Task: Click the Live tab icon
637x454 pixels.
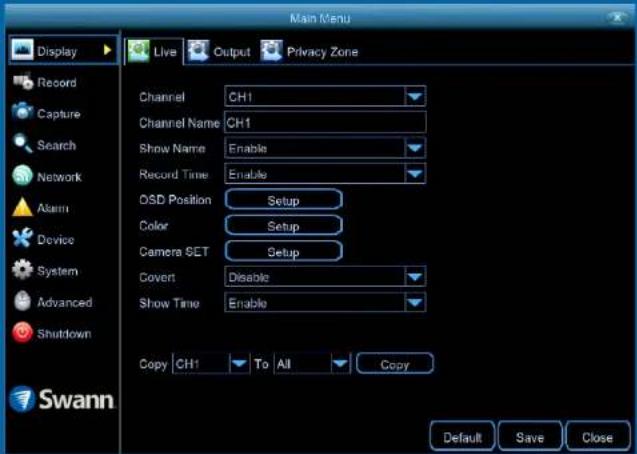Action: (139, 51)
